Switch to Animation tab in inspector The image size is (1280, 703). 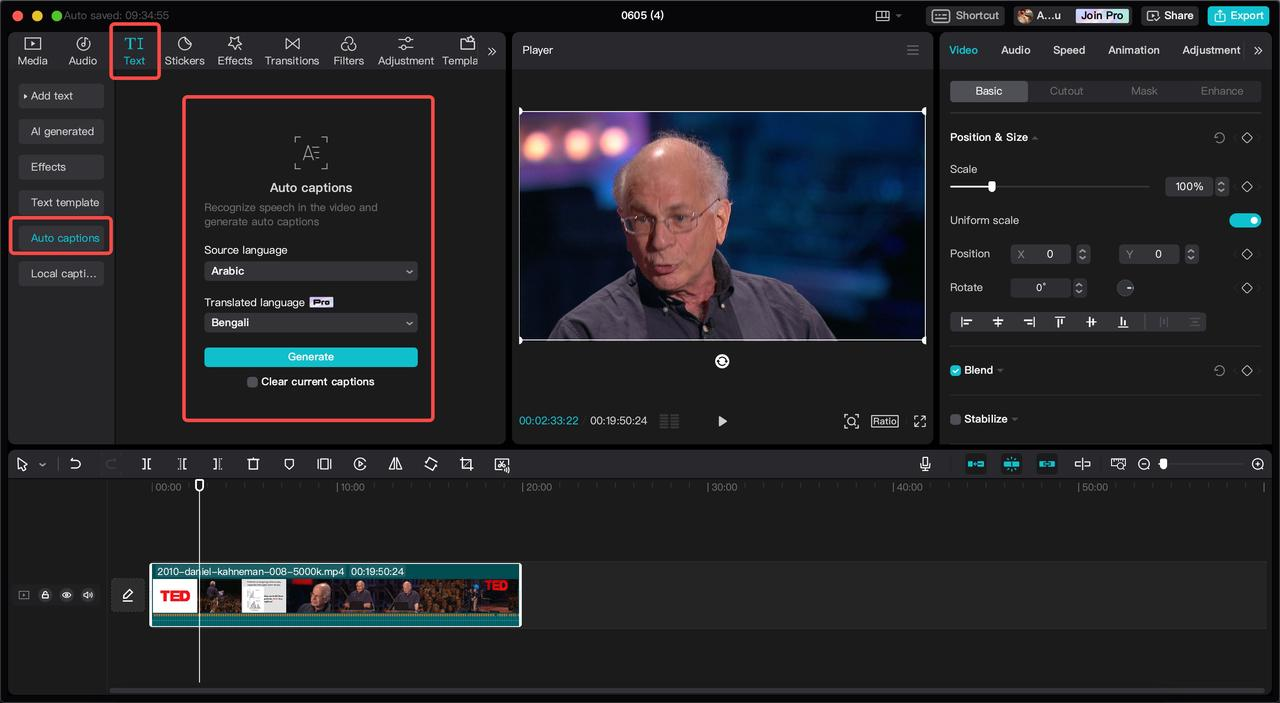coord(1134,50)
